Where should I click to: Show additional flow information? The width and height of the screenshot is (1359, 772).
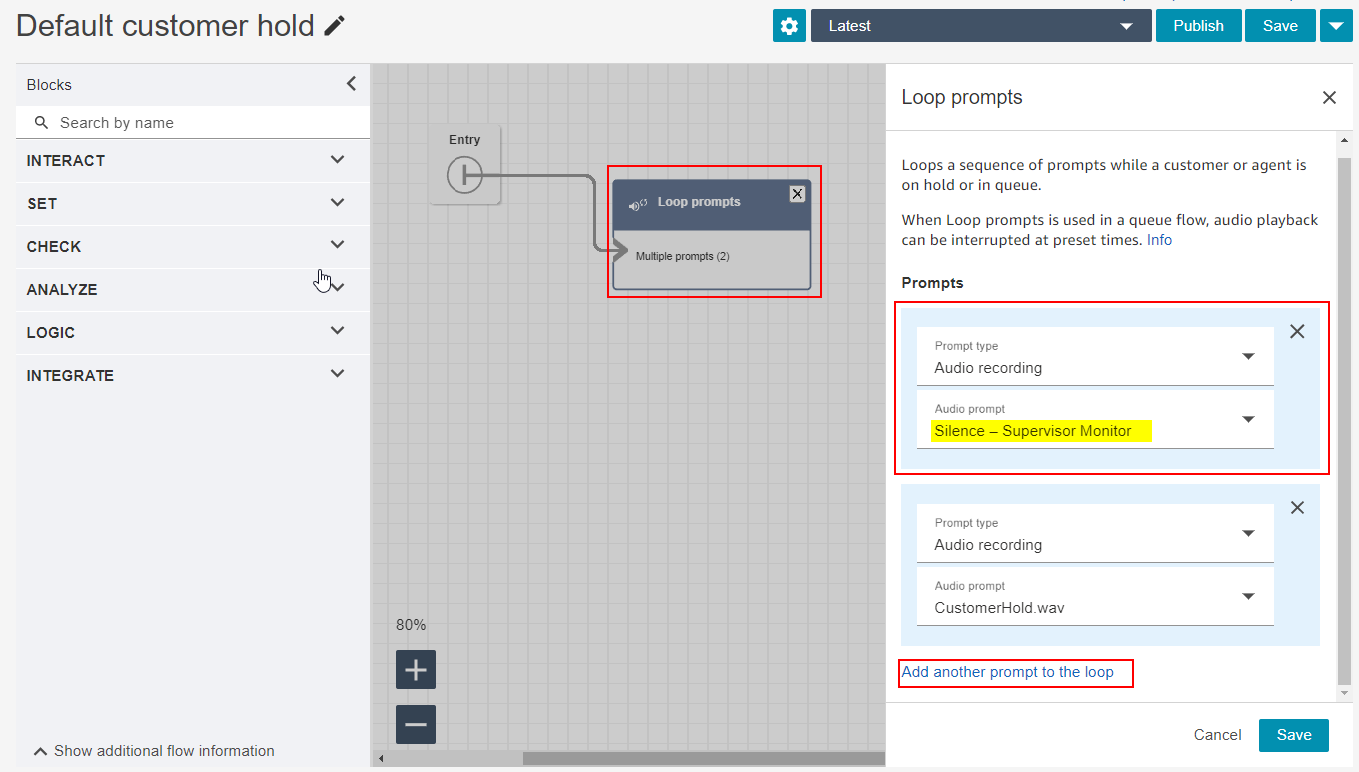[154, 750]
